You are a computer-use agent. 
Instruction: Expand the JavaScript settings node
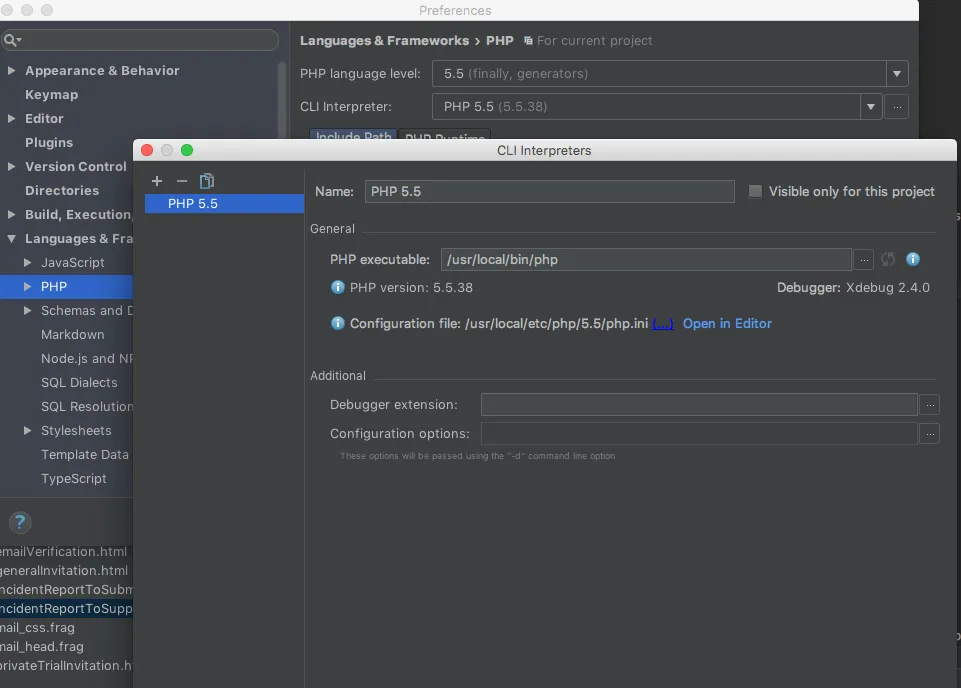coord(28,262)
